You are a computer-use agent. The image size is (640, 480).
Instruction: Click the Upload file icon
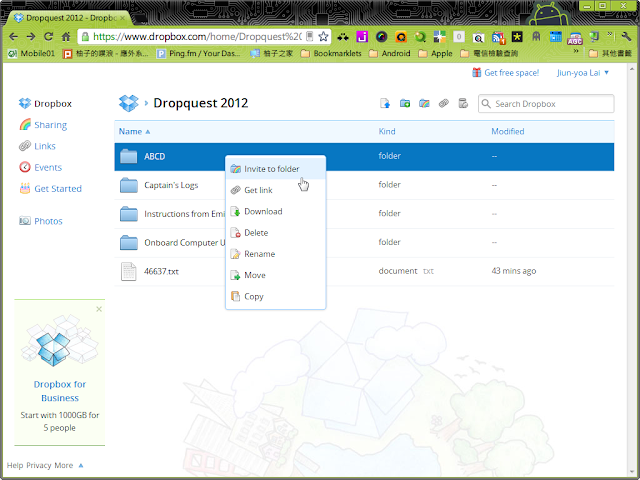384,104
